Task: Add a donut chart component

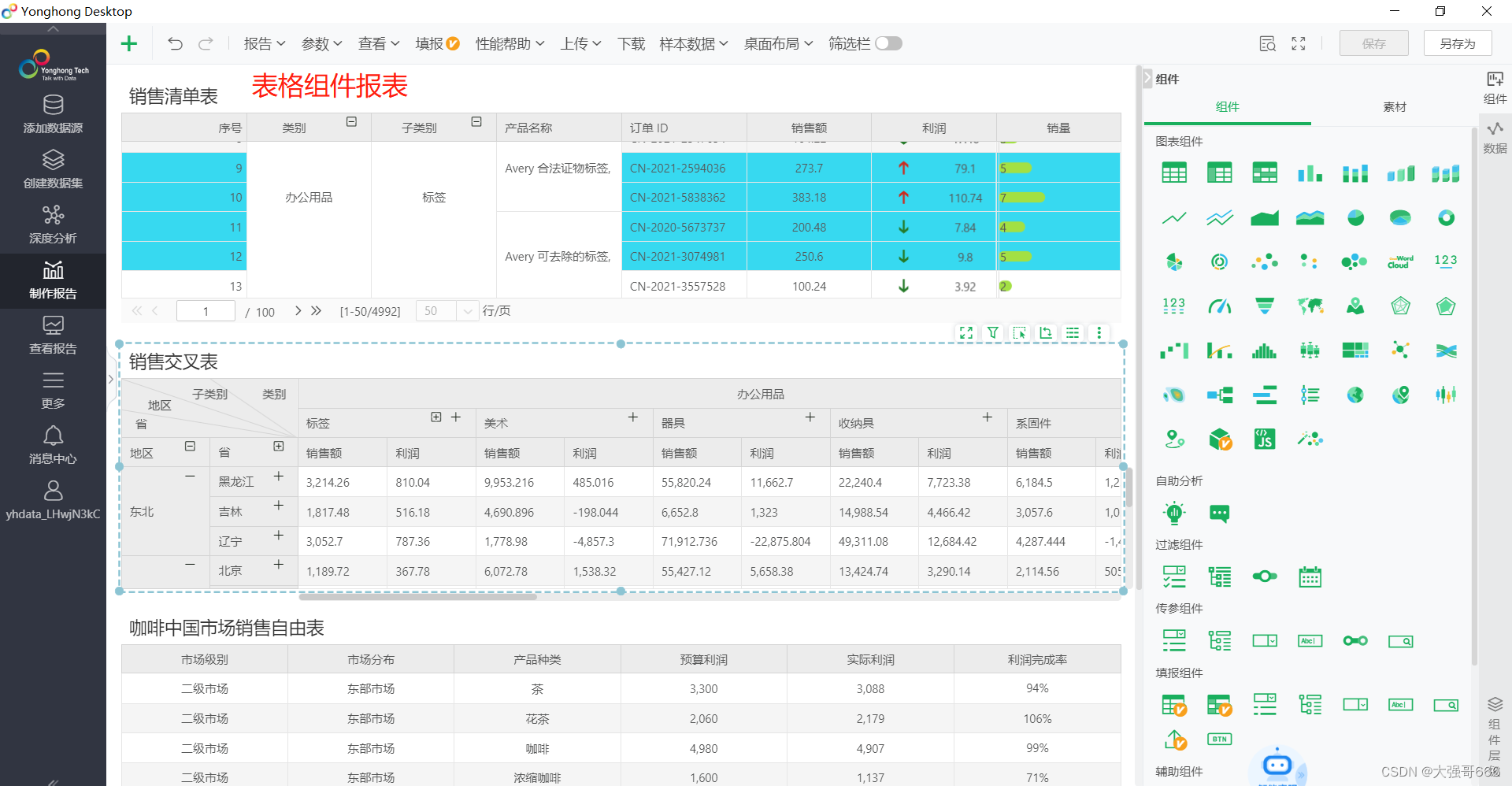Action: (x=1446, y=217)
